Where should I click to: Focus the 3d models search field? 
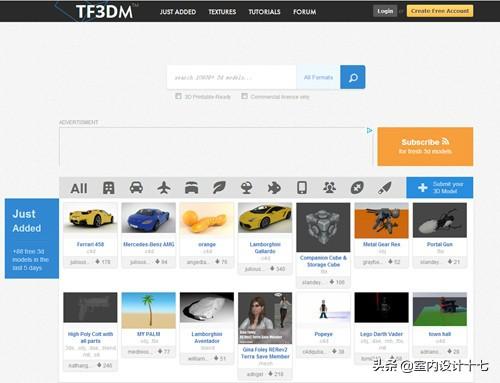(x=231, y=77)
